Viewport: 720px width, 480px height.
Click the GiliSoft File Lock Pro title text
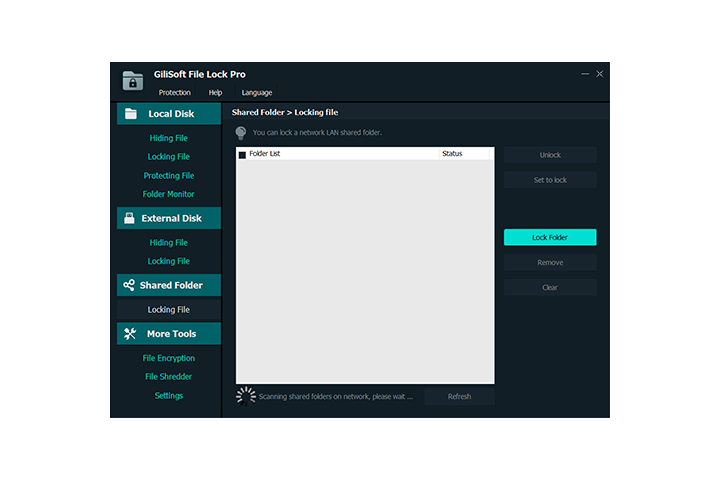click(x=200, y=74)
